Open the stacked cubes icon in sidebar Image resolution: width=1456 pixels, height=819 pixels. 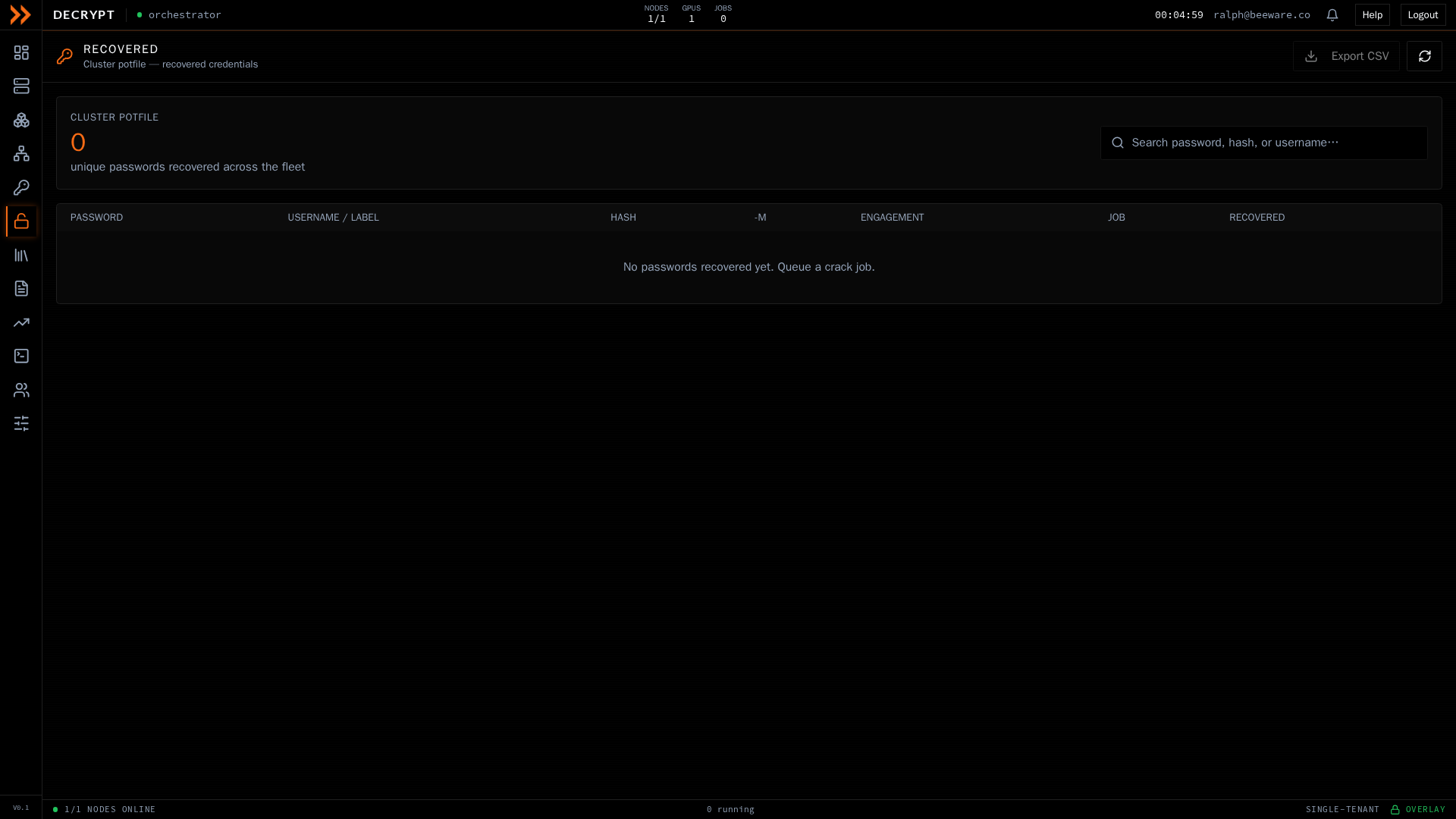point(21,120)
